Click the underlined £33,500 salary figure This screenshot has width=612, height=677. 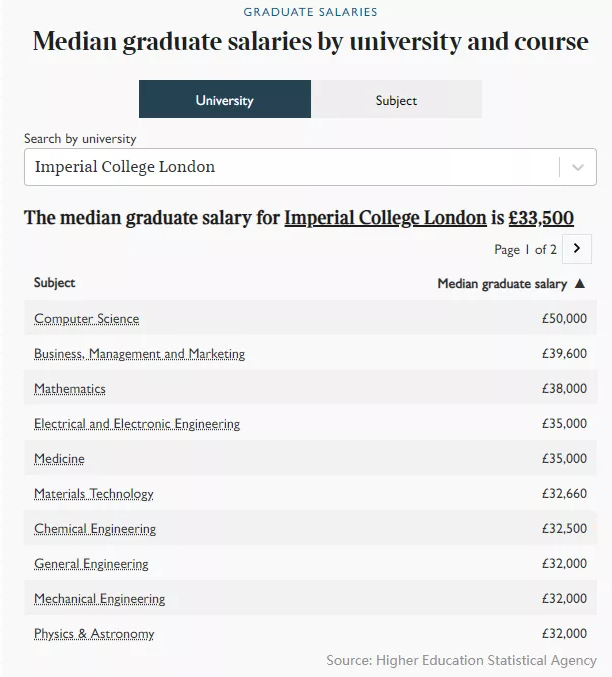pos(541,218)
